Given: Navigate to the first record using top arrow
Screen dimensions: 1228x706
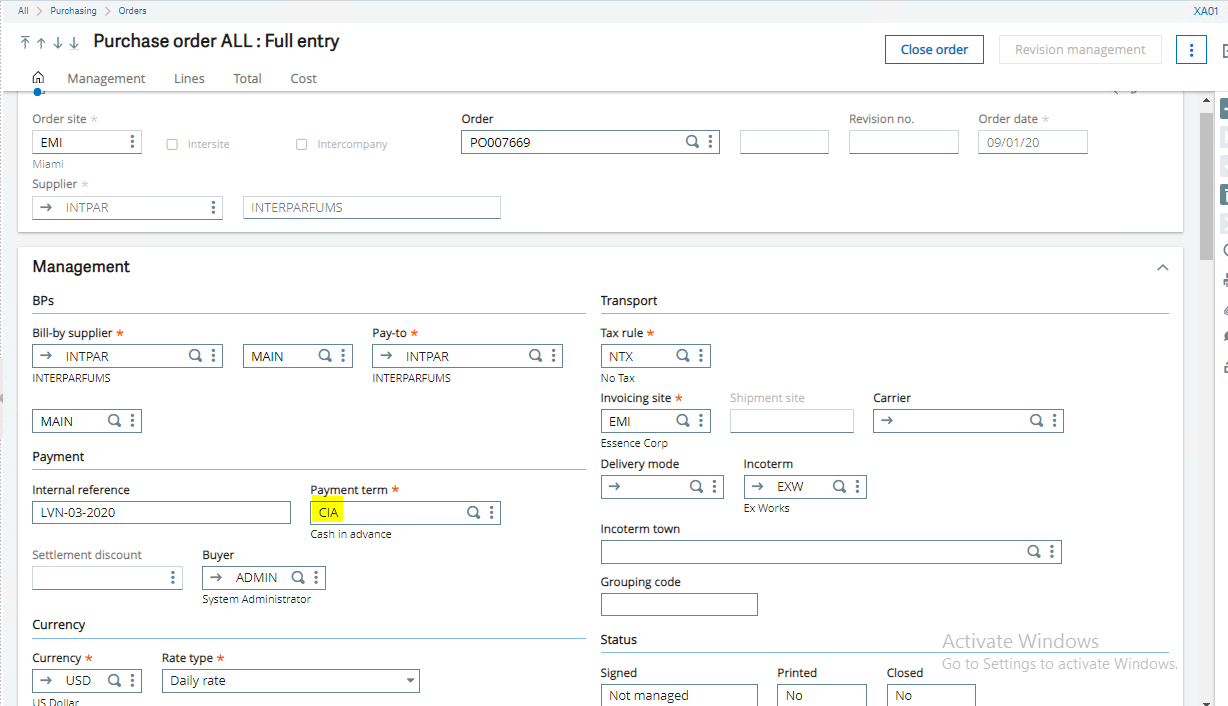Looking at the screenshot, I should tap(24, 42).
